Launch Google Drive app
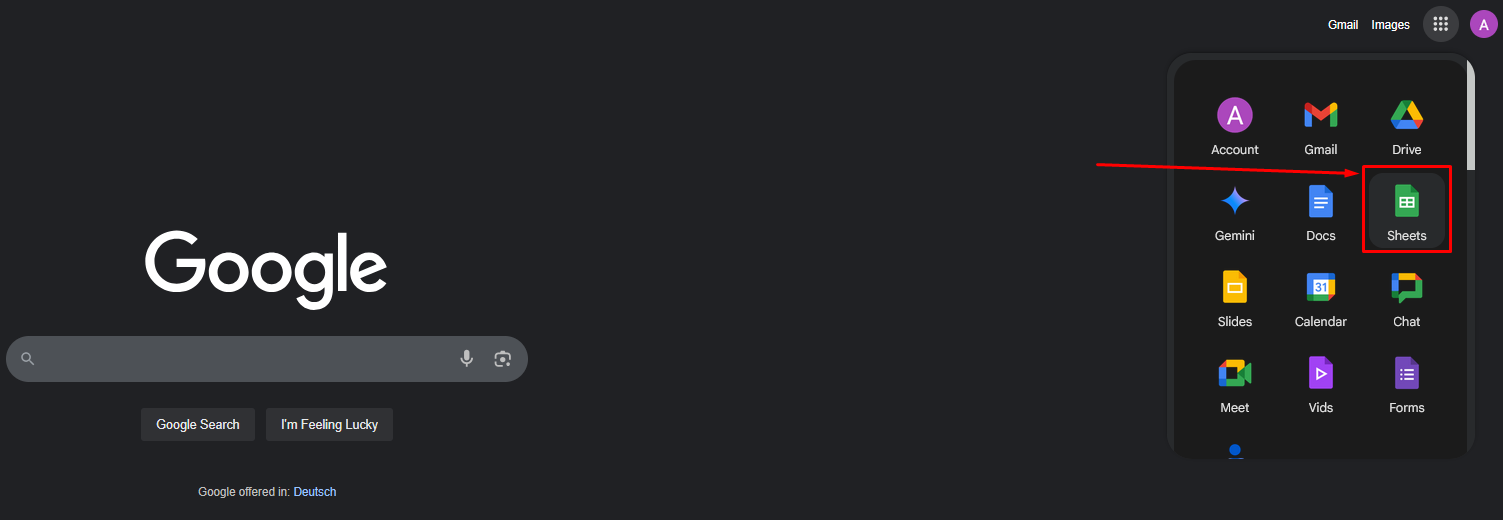The width and height of the screenshot is (1503, 520). coord(1406,126)
